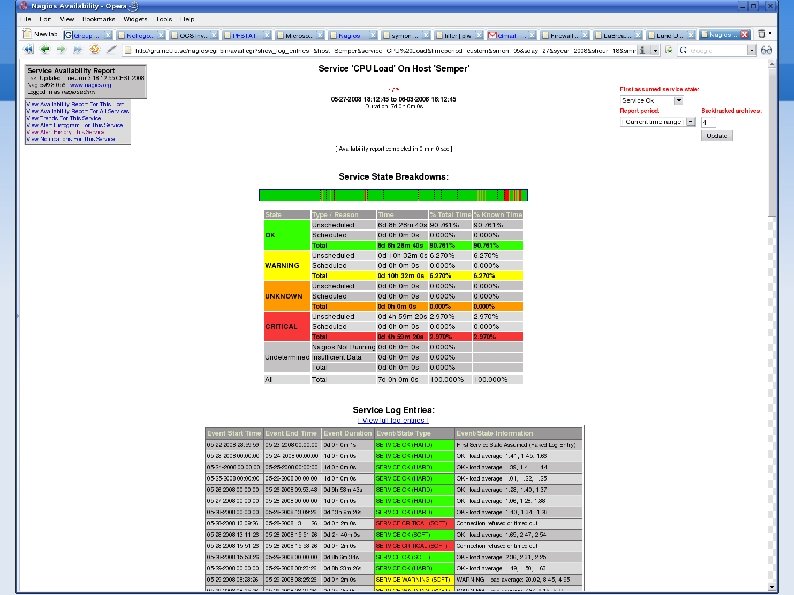Click the service state breakdown color bar
The image size is (794, 595).
tap(393, 195)
